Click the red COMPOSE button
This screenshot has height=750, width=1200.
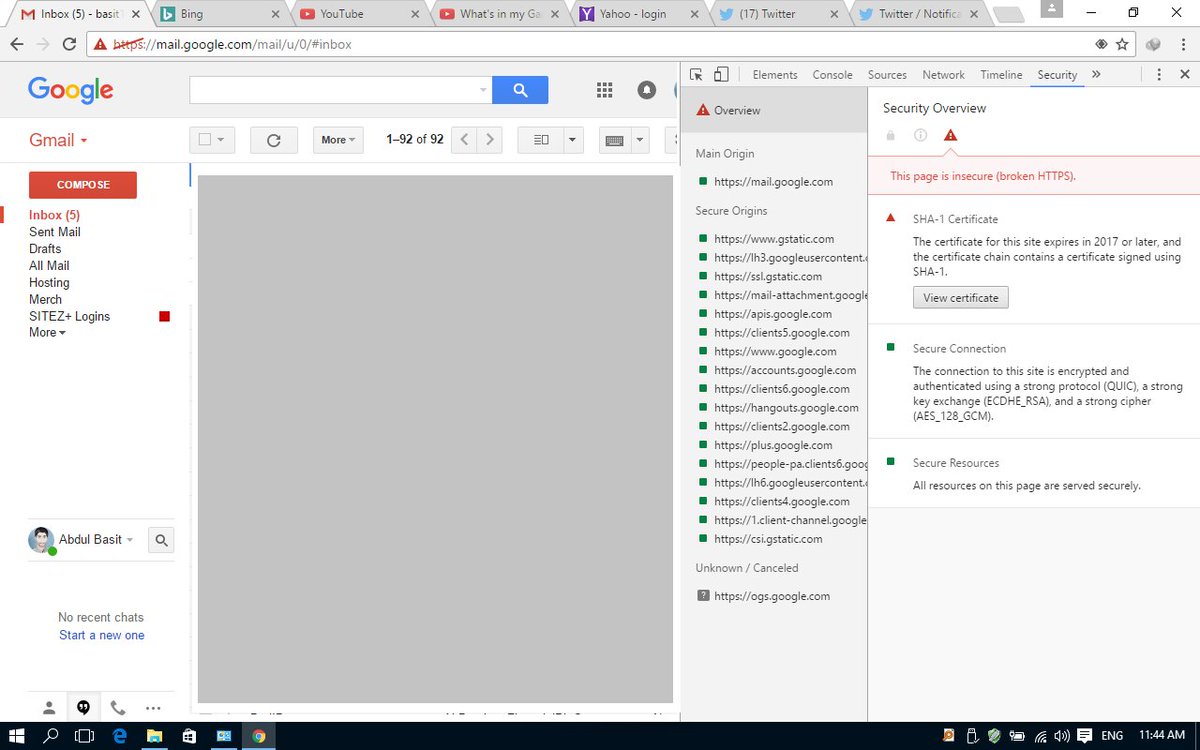[x=83, y=185]
